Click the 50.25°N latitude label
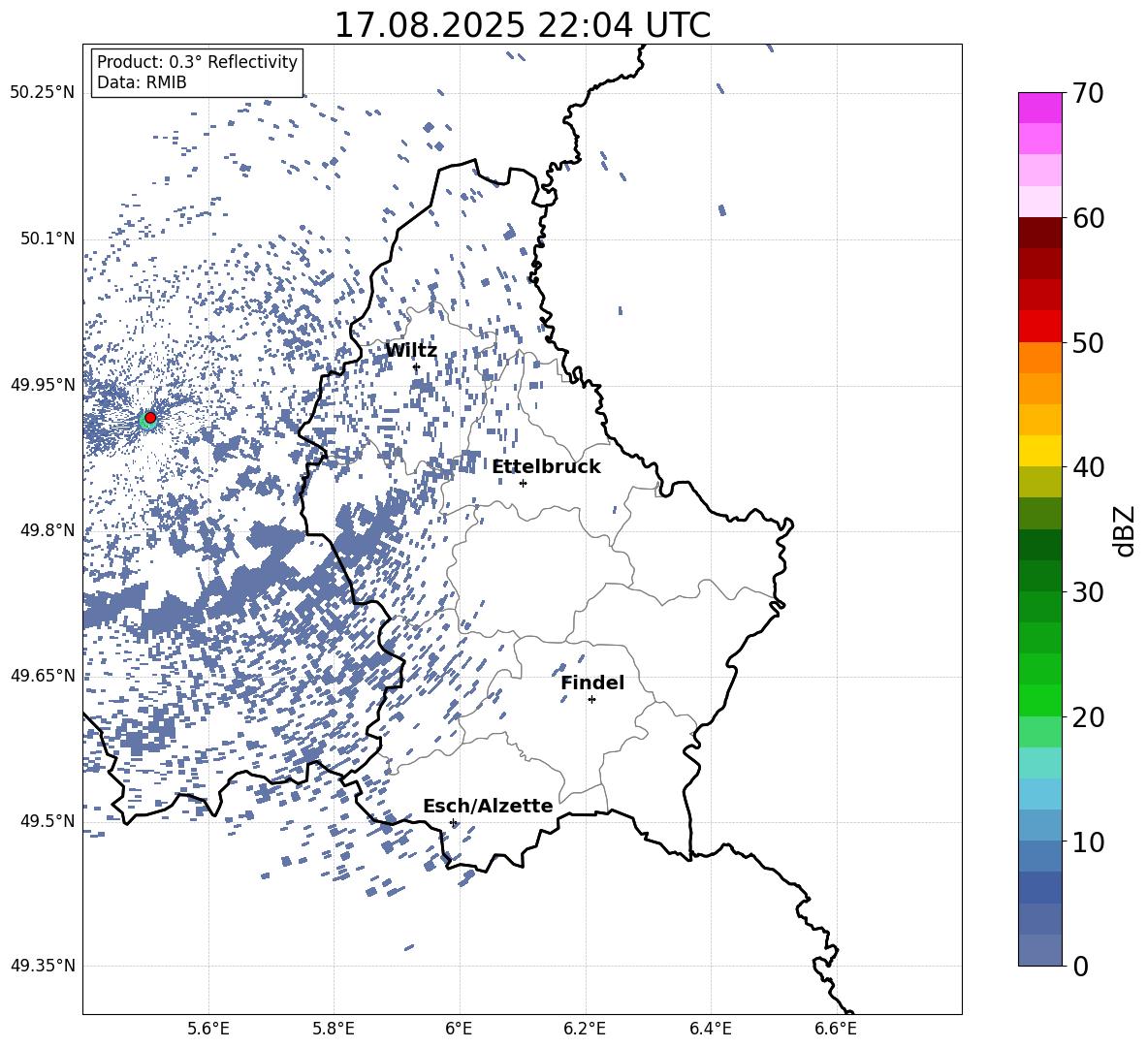The width and height of the screenshot is (1148, 1048). (43, 93)
